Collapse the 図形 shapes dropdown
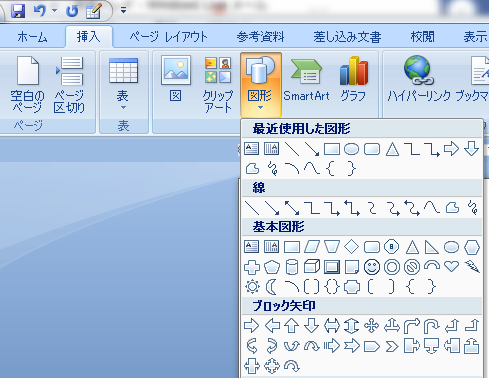This screenshot has width=489, height=378. pos(261,85)
